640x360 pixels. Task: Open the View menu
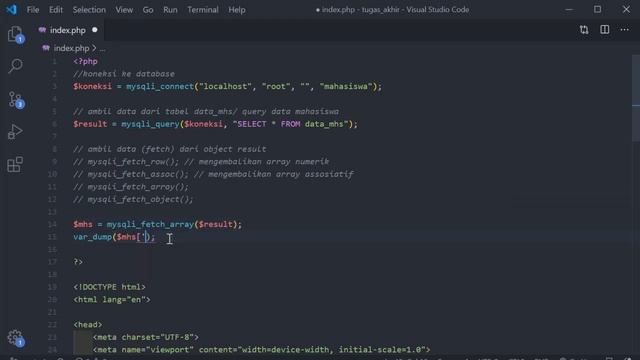pyautogui.click(x=124, y=9)
